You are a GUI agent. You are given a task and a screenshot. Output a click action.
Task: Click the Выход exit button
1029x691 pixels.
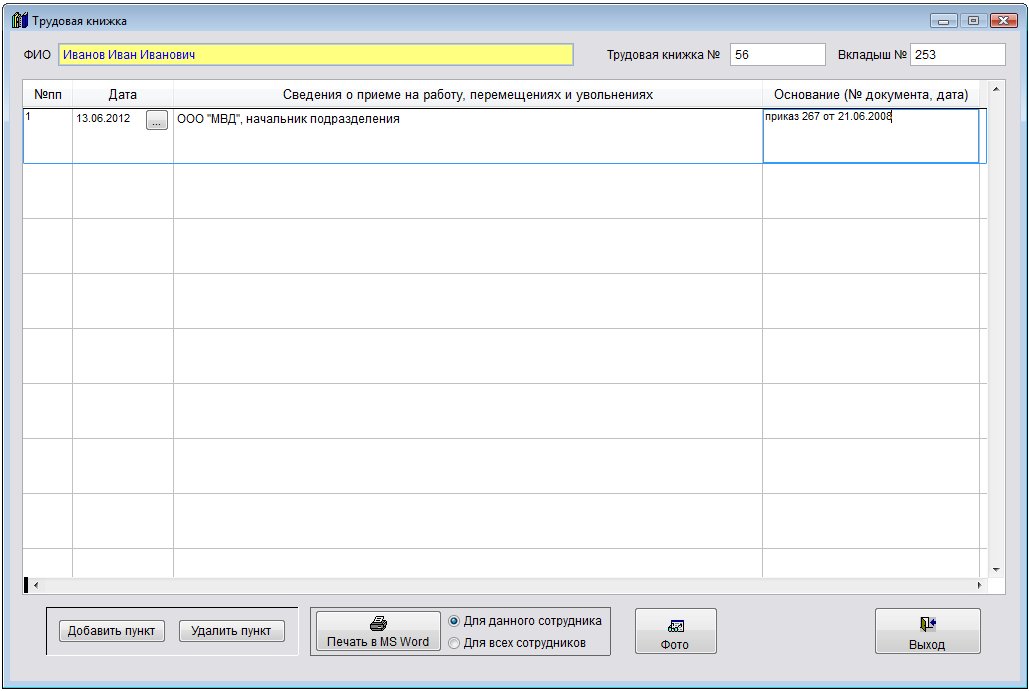(x=927, y=631)
